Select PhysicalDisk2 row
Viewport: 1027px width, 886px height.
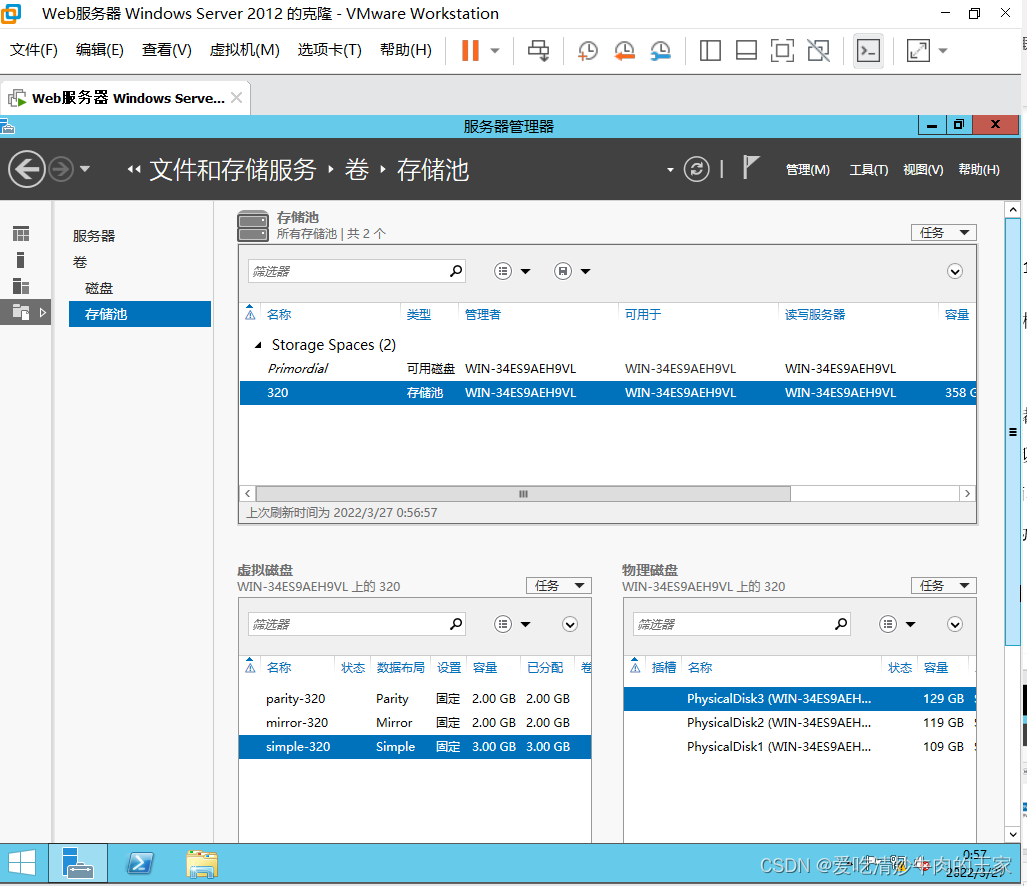click(799, 723)
